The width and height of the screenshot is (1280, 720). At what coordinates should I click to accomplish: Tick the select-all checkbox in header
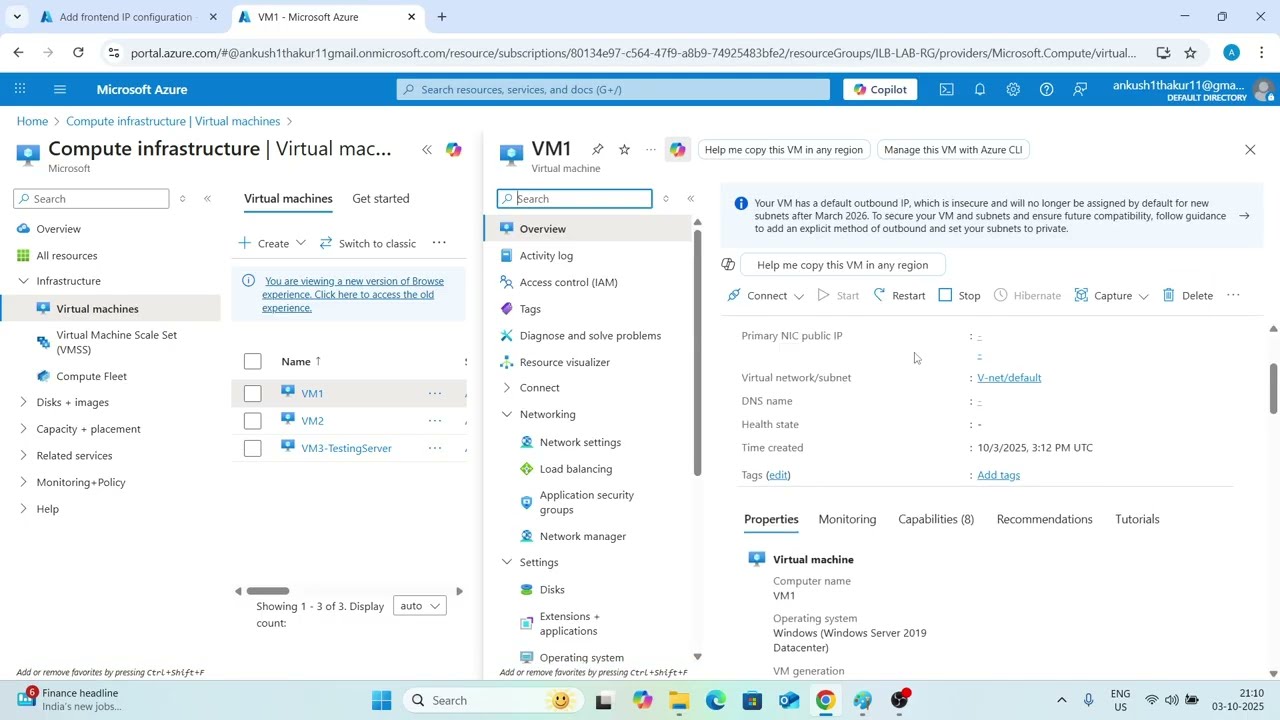pyautogui.click(x=252, y=361)
